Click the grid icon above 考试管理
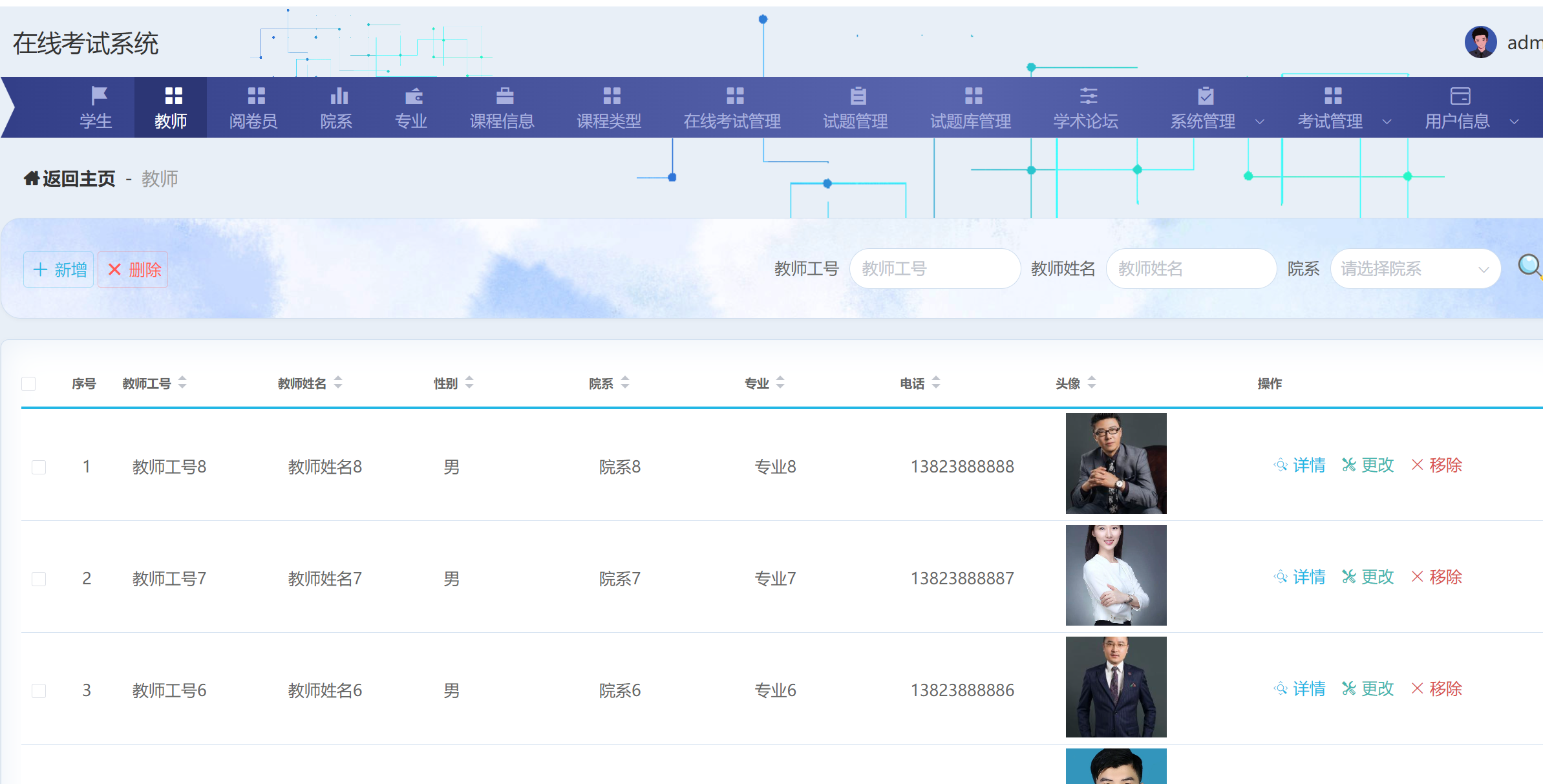1543x784 pixels. click(x=1333, y=96)
